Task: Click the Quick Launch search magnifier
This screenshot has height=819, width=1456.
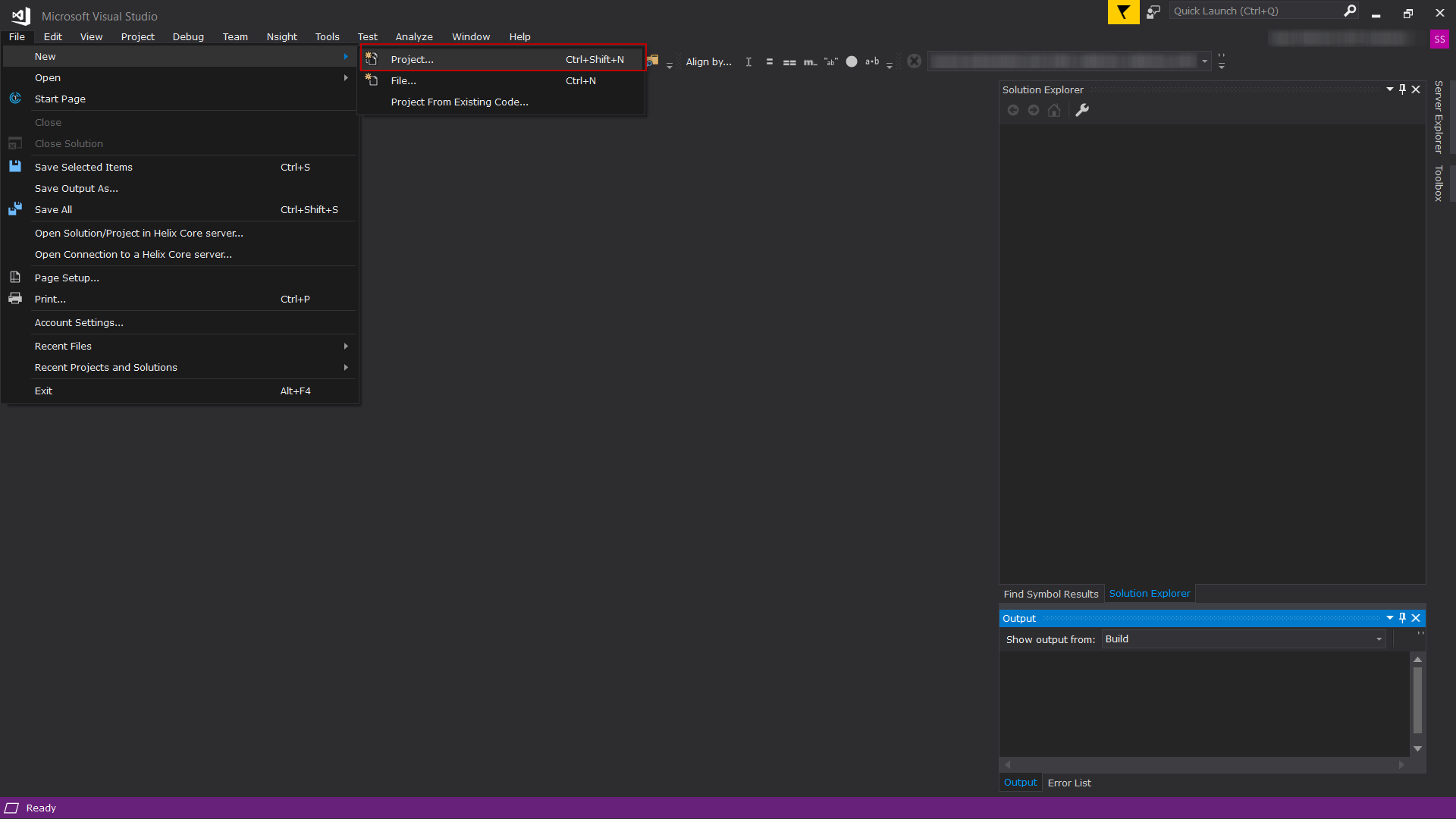Action: [x=1350, y=11]
